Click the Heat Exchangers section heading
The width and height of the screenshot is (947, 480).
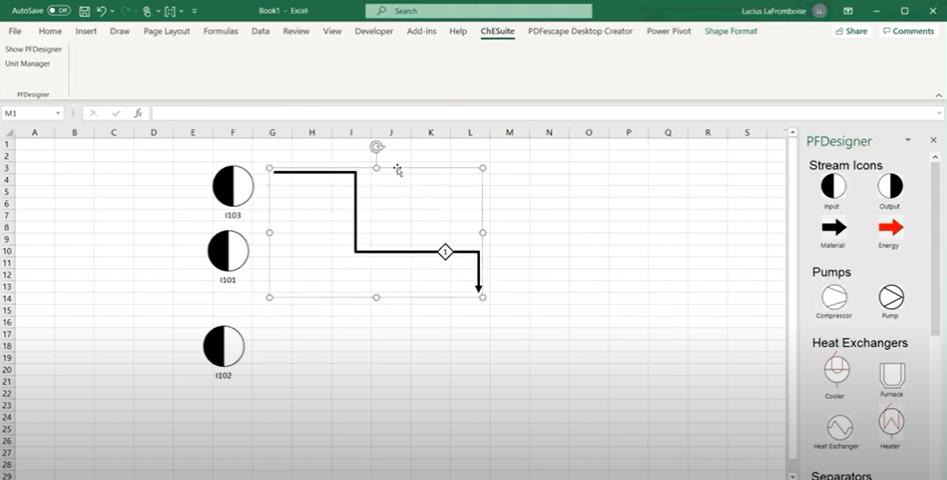pyautogui.click(x=860, y=343)
